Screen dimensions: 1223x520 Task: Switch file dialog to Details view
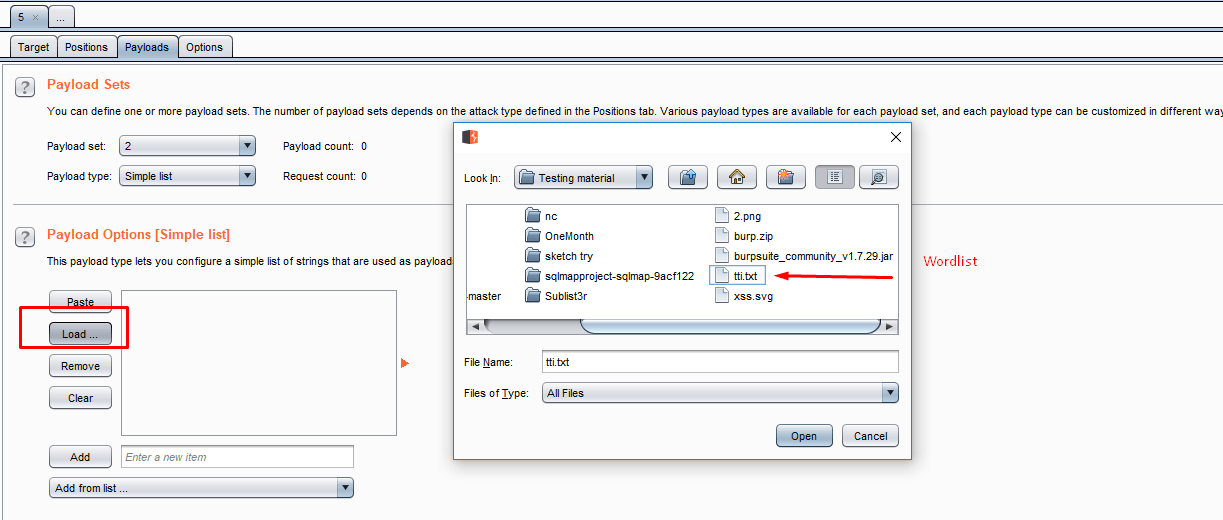(x=879, y=177)
